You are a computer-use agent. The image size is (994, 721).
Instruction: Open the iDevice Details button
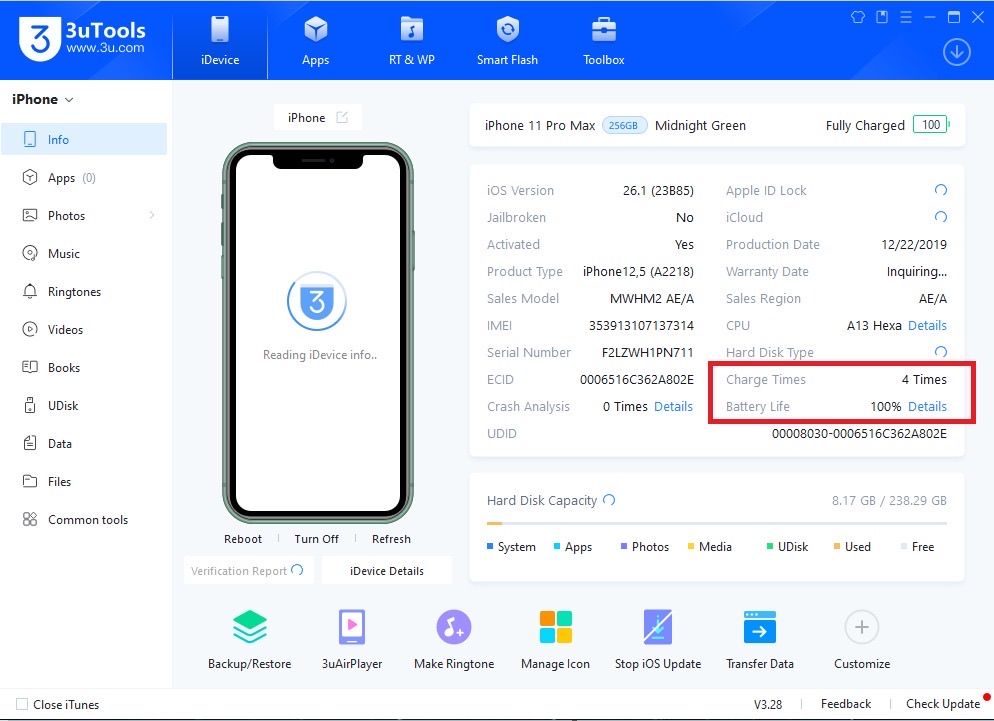pyautogui.click(x=386, y=571)
